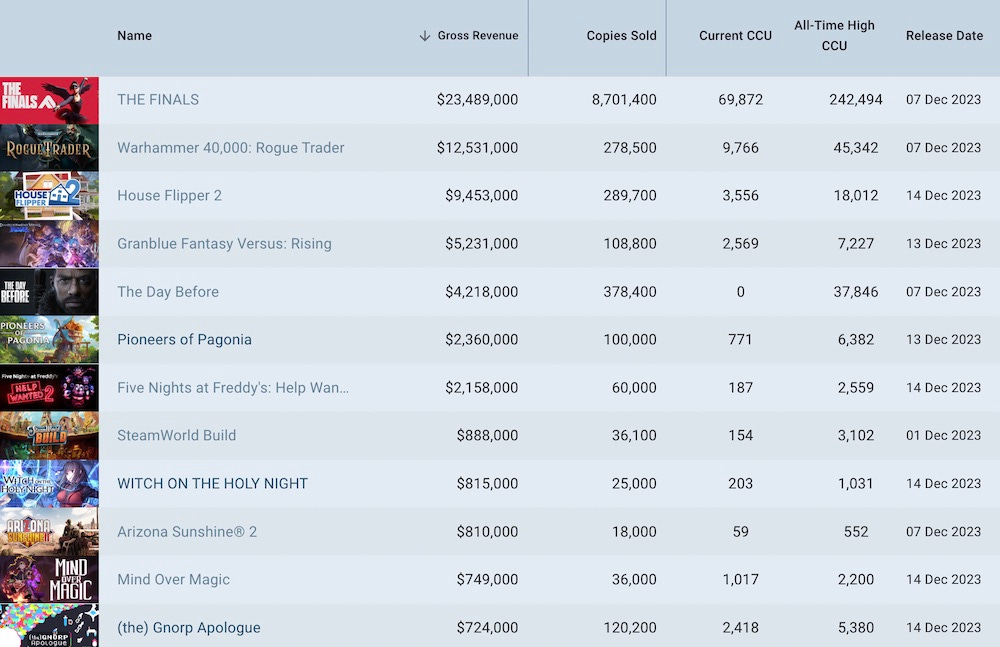Viewport: 1000px width, 647px height.
Task: Open the Witch on the Holy Night thumbnail
Action: (49, 484)
